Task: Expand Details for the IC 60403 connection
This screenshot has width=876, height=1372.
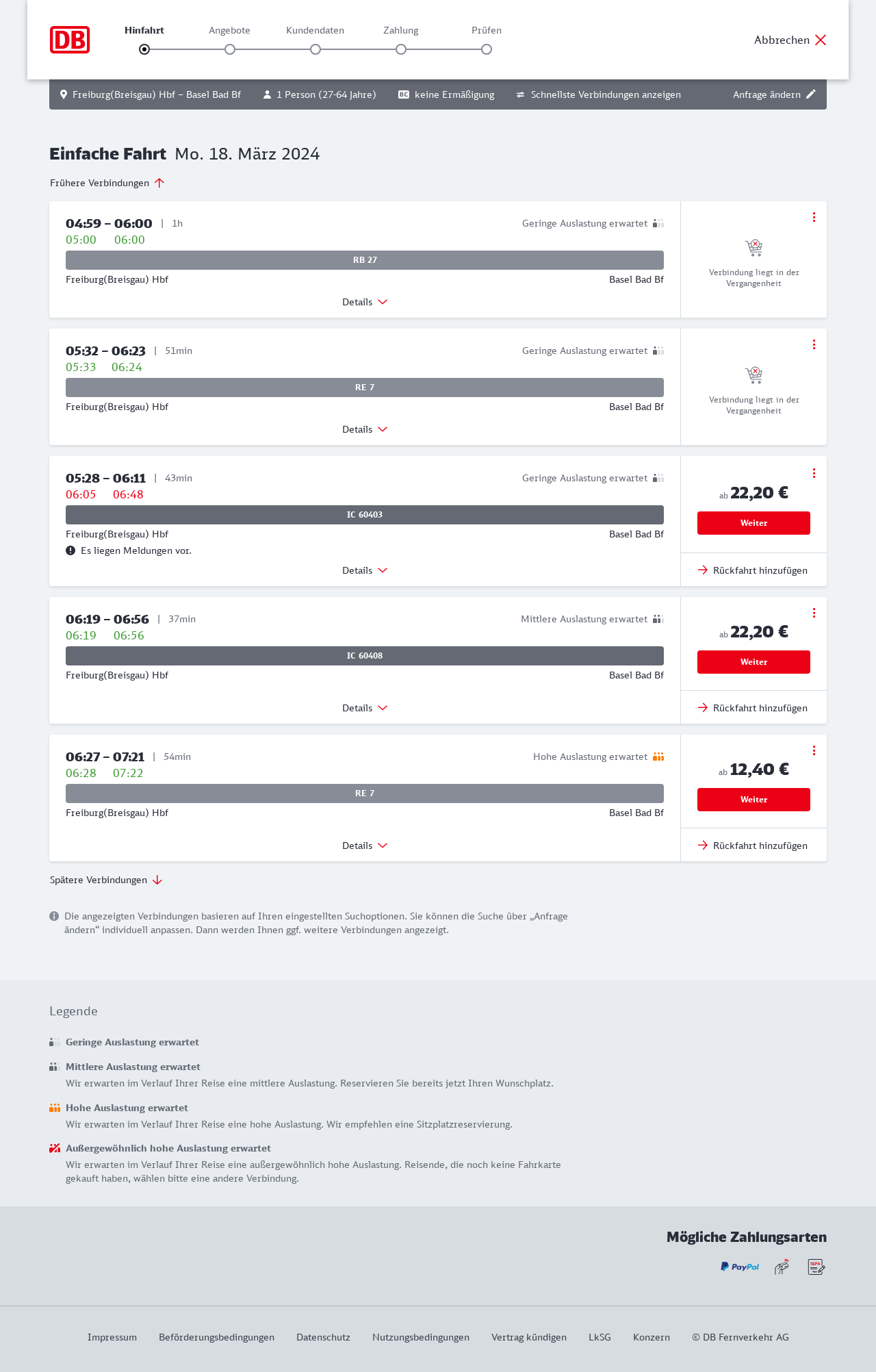Action: coord(364,570)
